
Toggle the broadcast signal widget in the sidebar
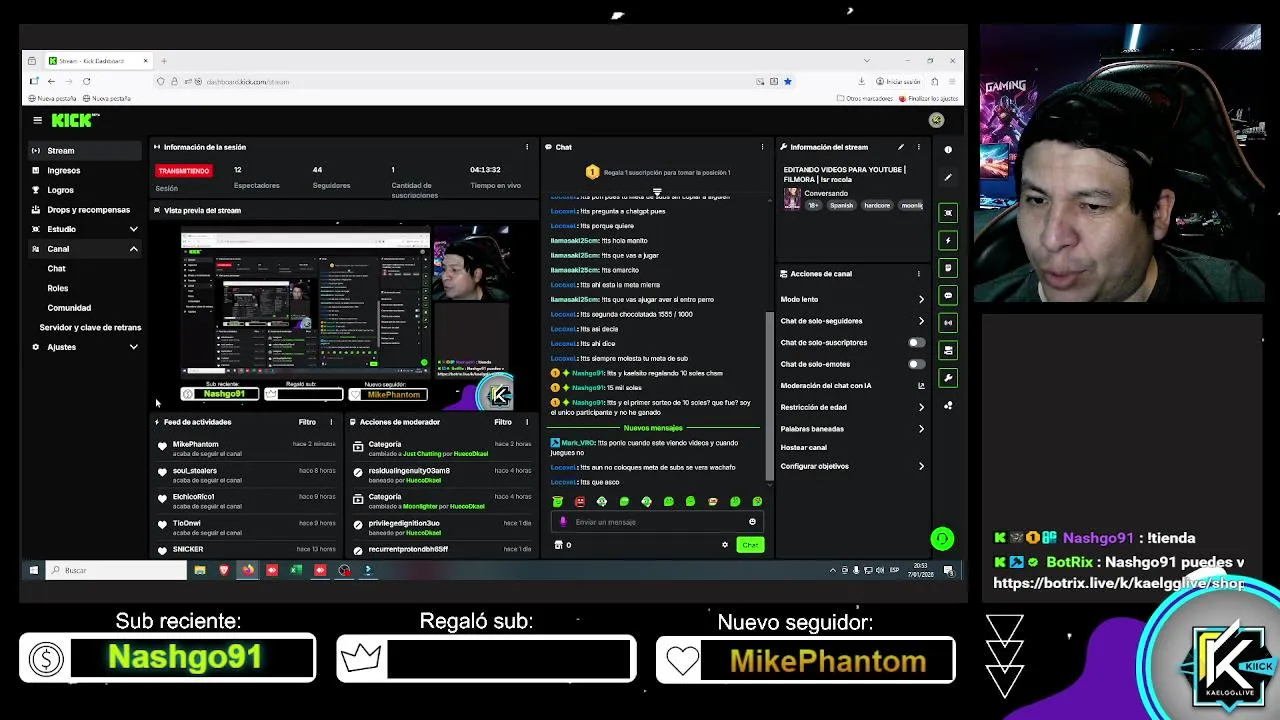pos(949,323)
